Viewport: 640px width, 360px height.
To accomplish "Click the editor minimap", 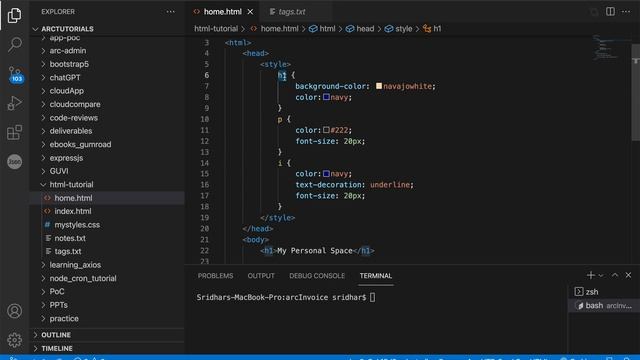I will pos(611,47).
